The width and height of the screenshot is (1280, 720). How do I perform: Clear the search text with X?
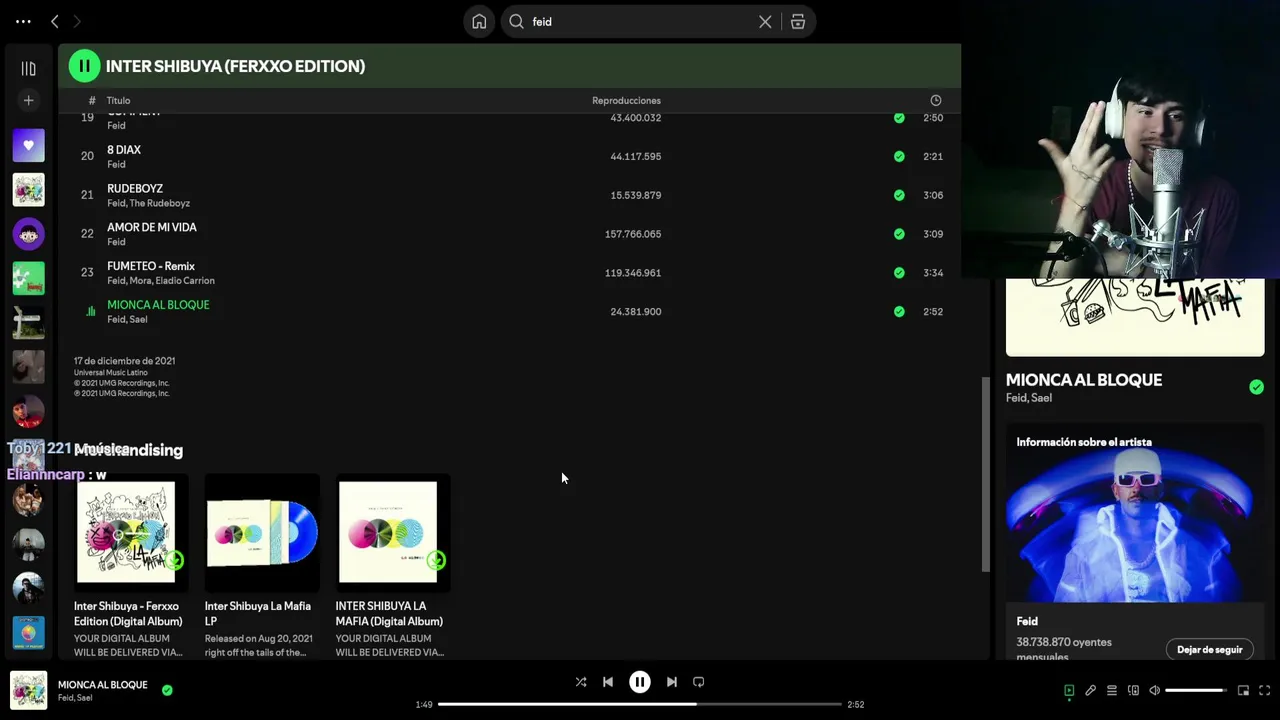coord(765,21)
